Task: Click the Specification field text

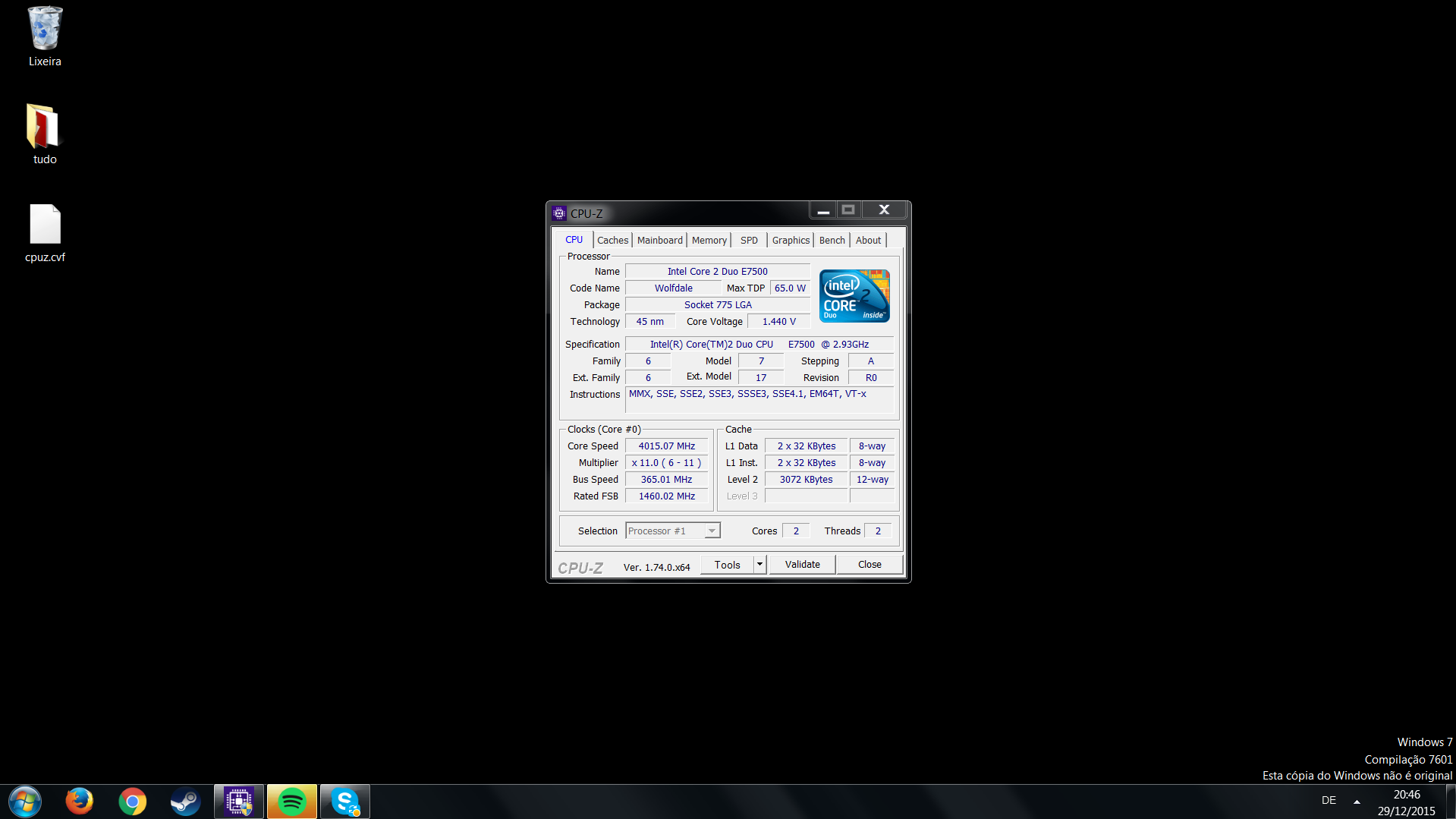Action: tap(759, 345)
